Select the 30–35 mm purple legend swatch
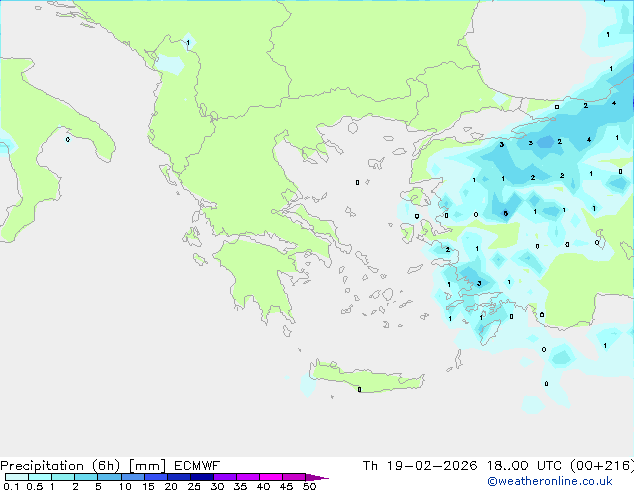The height and width of the screenshot is (490, 634). [225, 477]
